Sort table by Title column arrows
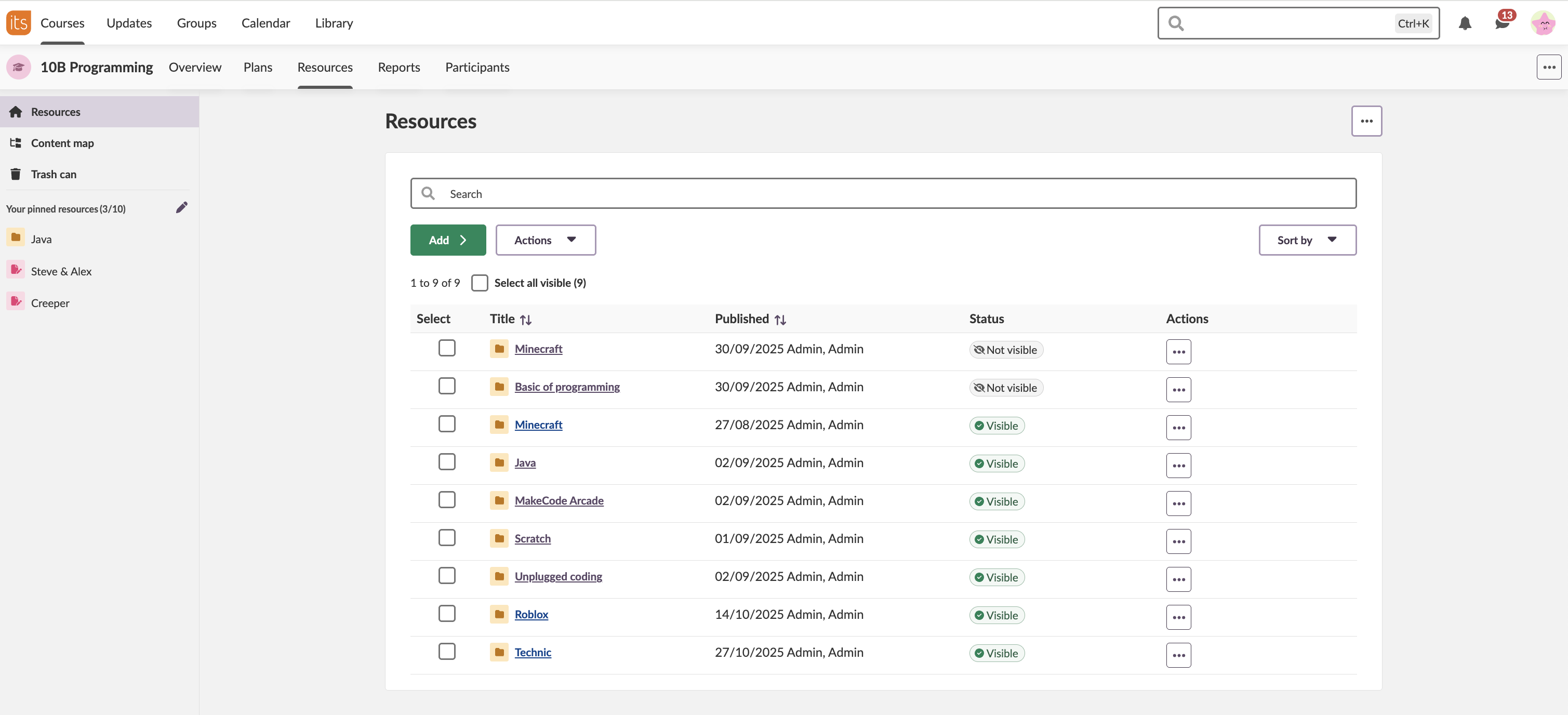 (526, 319)
